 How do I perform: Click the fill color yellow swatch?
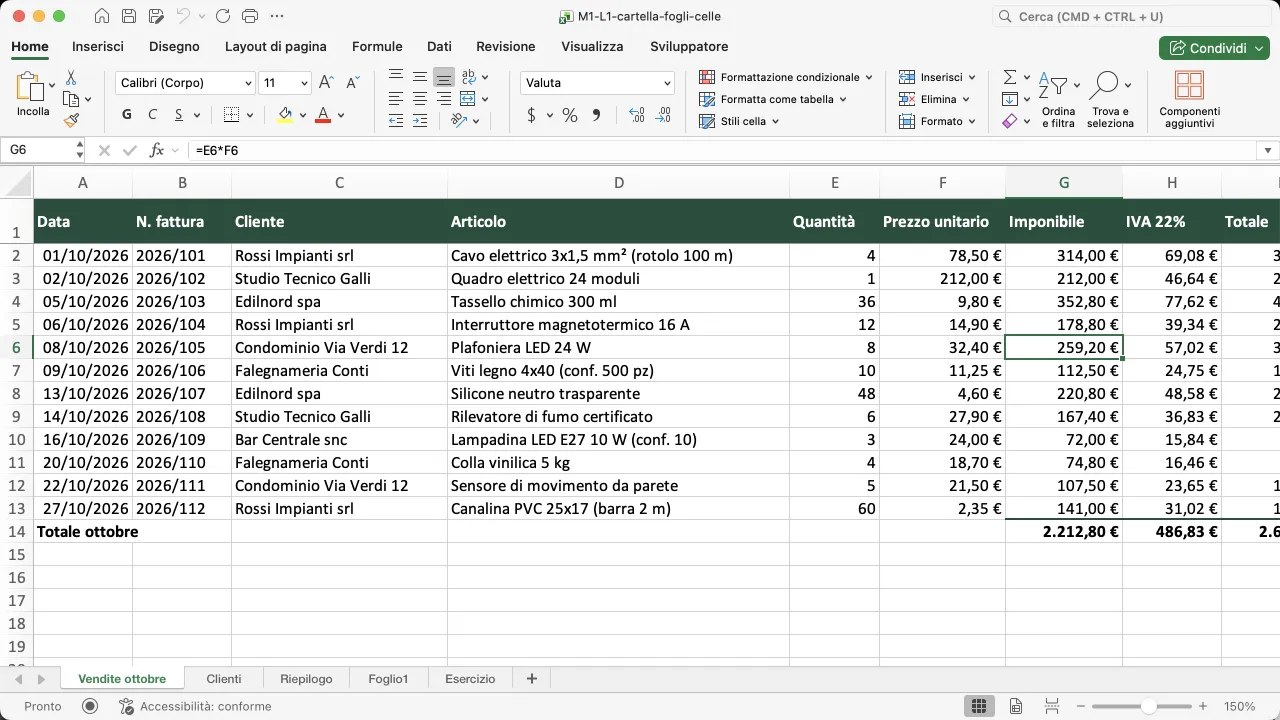point(285,115)
